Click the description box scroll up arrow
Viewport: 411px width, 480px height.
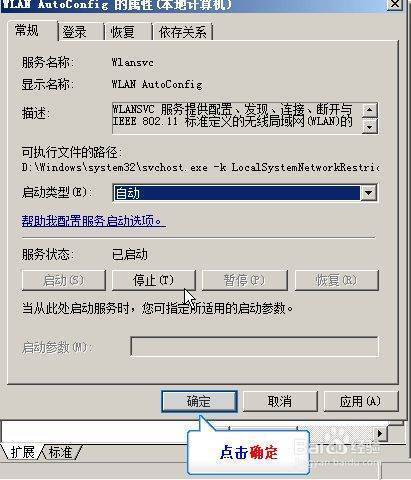click(369, 110)
